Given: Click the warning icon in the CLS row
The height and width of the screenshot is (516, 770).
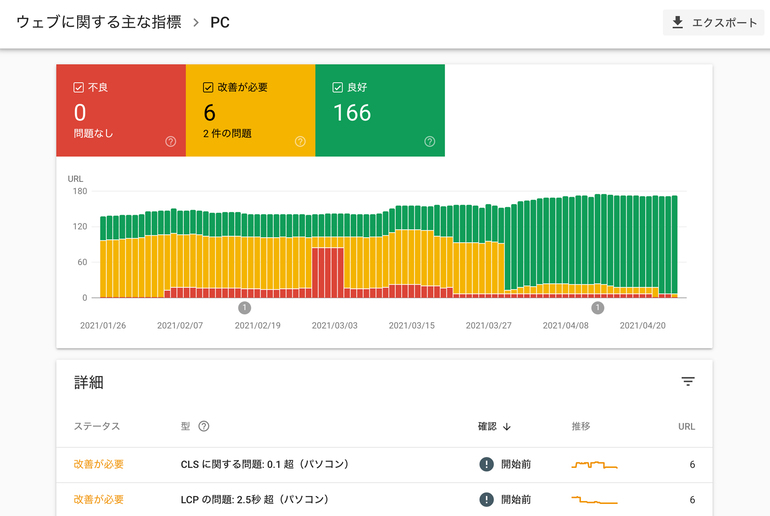Looking at the screenshot, I should tap(486, 464).
